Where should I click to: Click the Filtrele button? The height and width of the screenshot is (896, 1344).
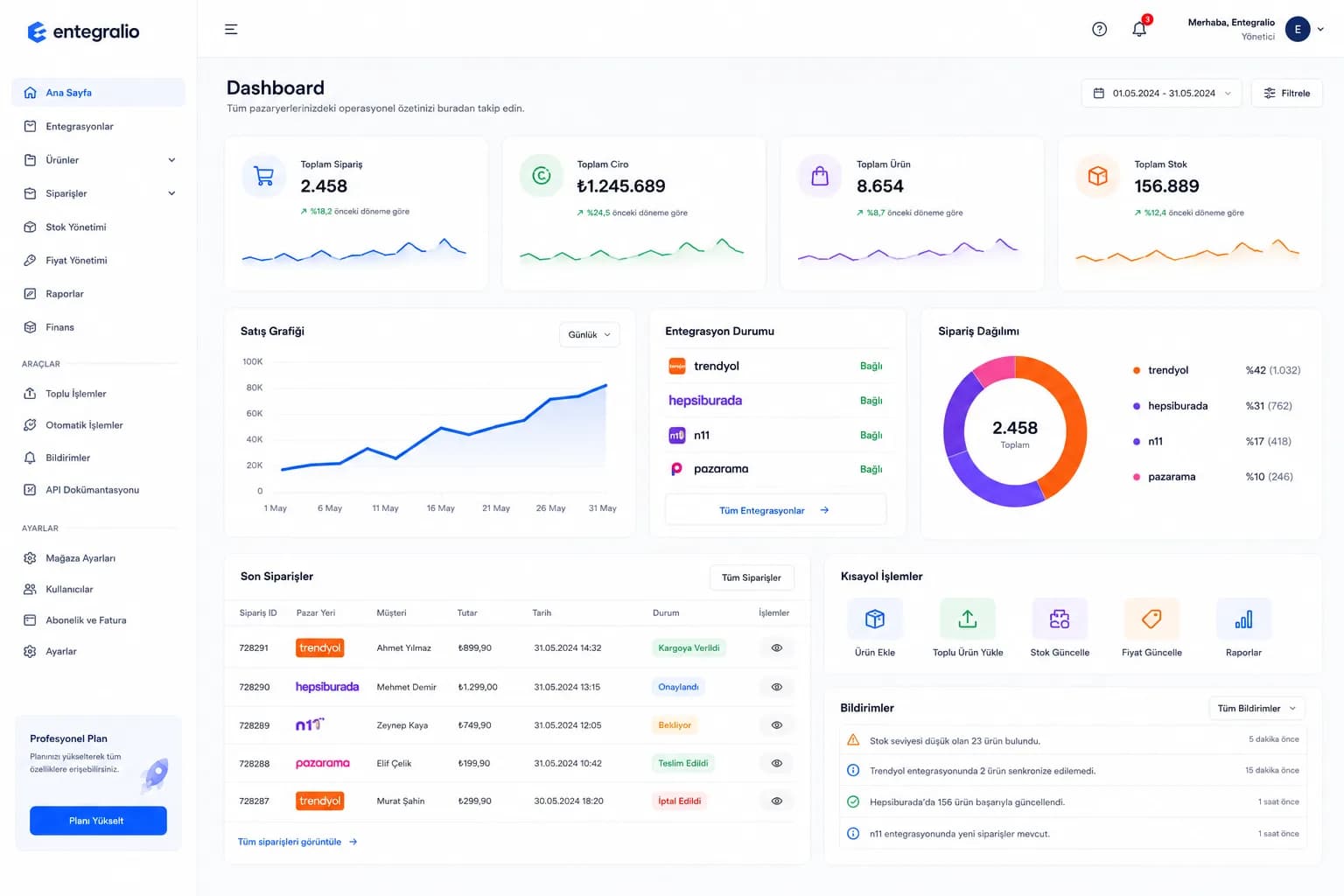click(x=1287, y=94)
